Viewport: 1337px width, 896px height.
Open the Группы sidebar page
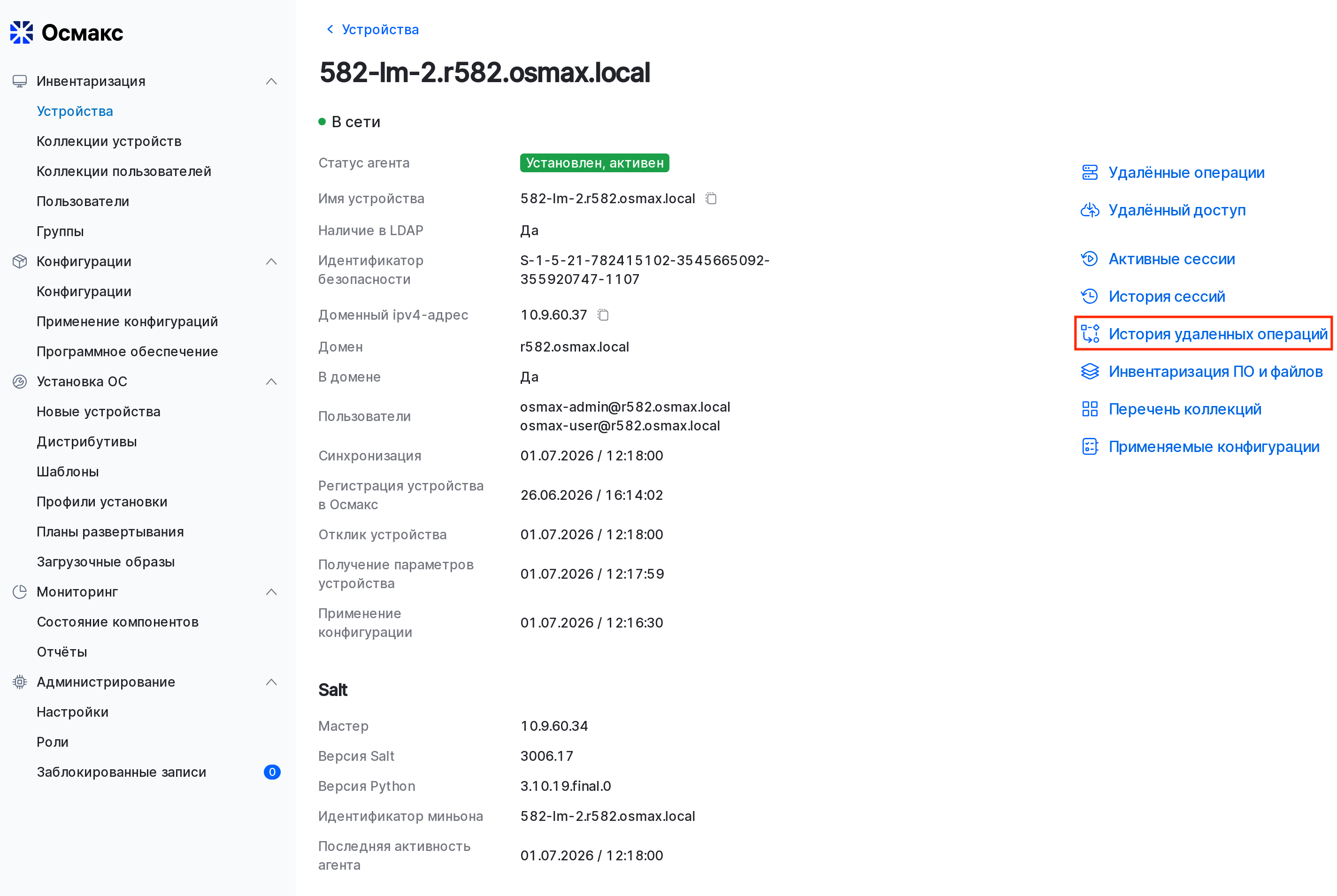point(60,231)
